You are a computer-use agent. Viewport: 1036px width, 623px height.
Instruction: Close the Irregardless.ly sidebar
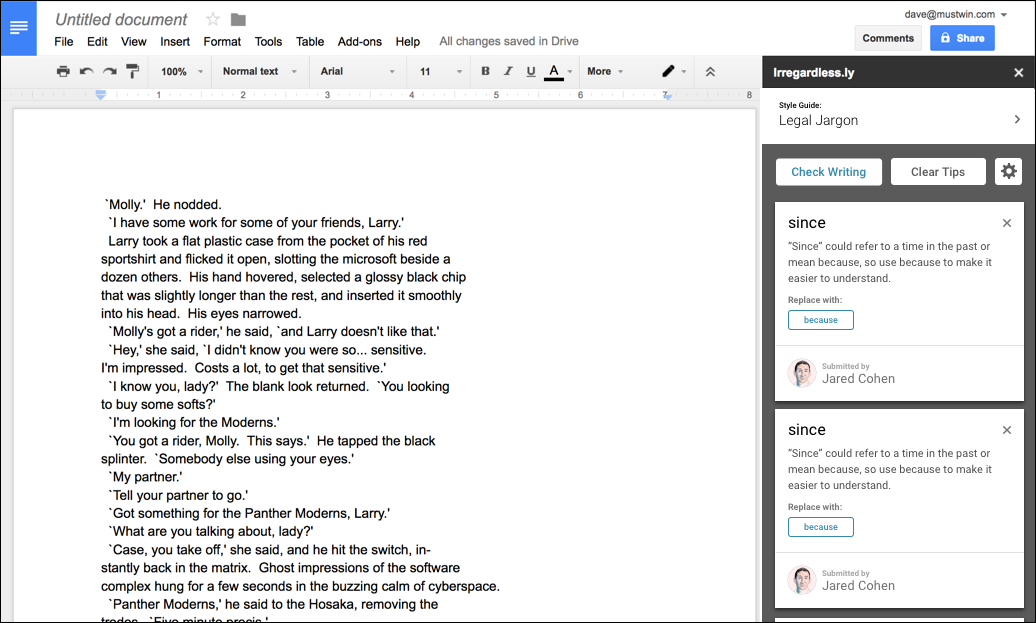1018,73
